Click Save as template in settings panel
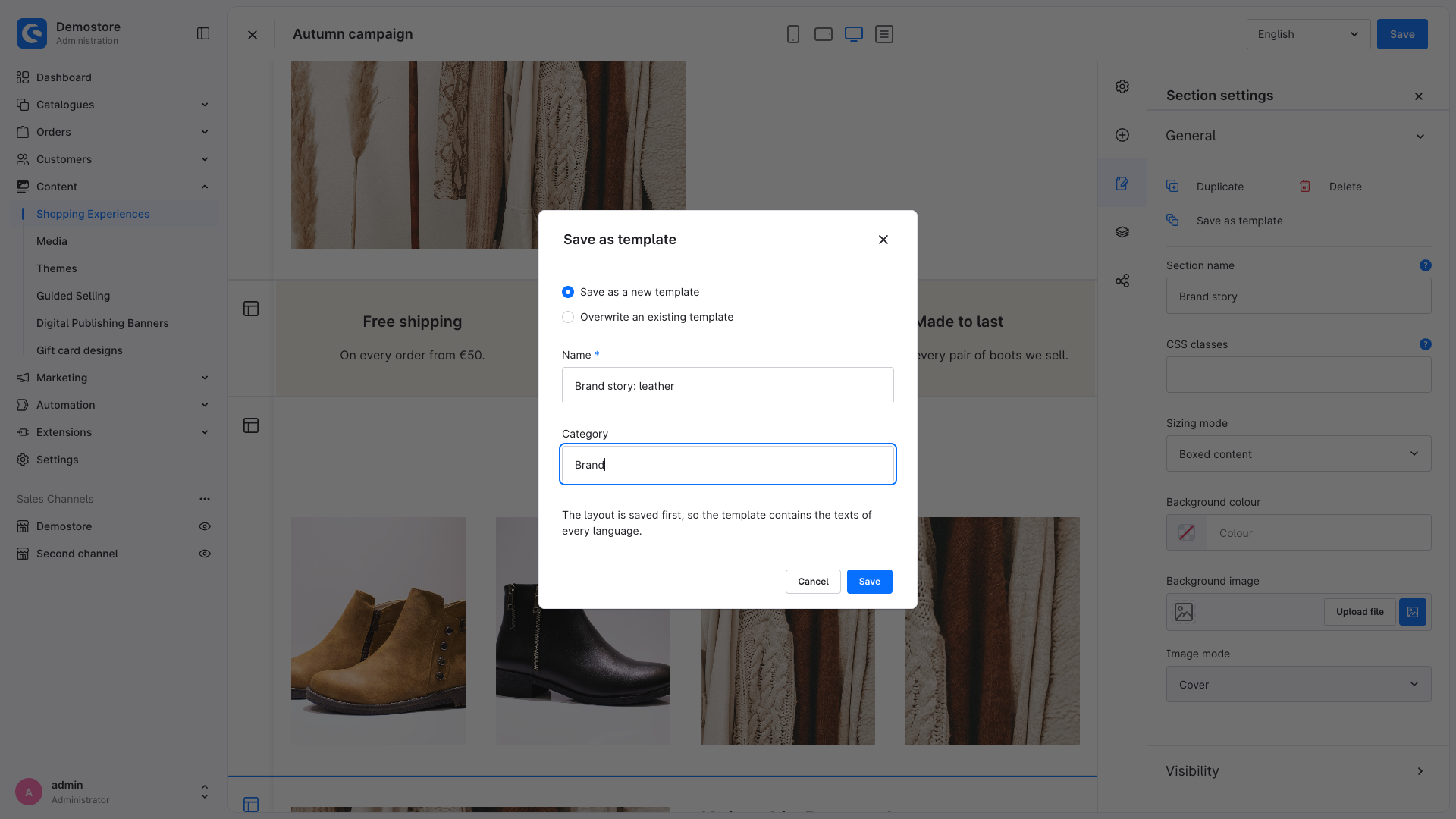The width and height of the screenshot is (1456, 819). (x=1225, y=221)
